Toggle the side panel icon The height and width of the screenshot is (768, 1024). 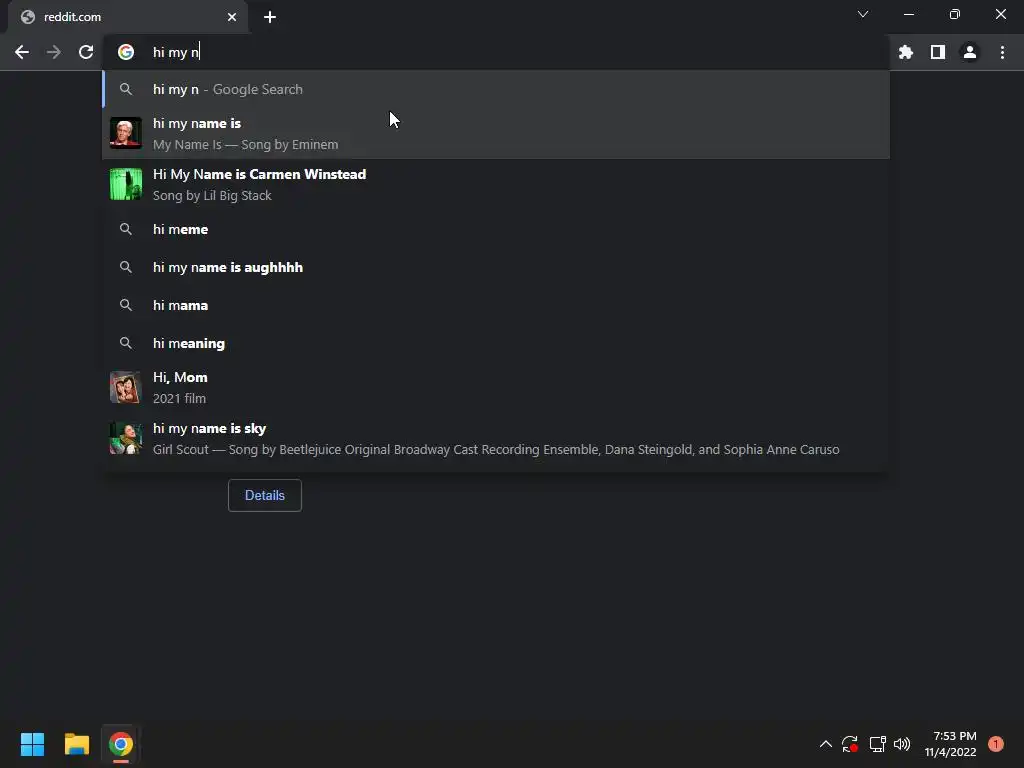(938, 52)
